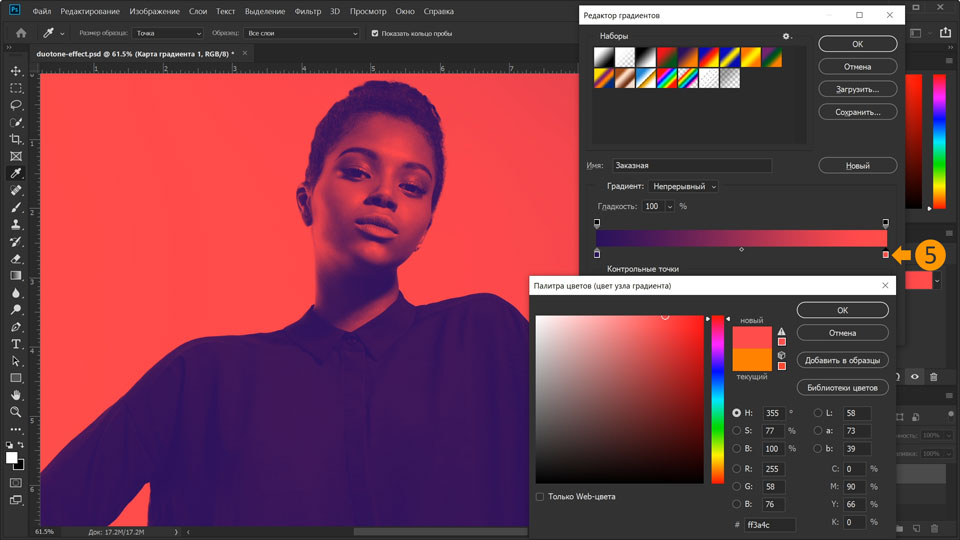This screenshot has width=960, height=540.
Task: Click 'Отмена' in color picker dialog
Action: coord(842,333)
